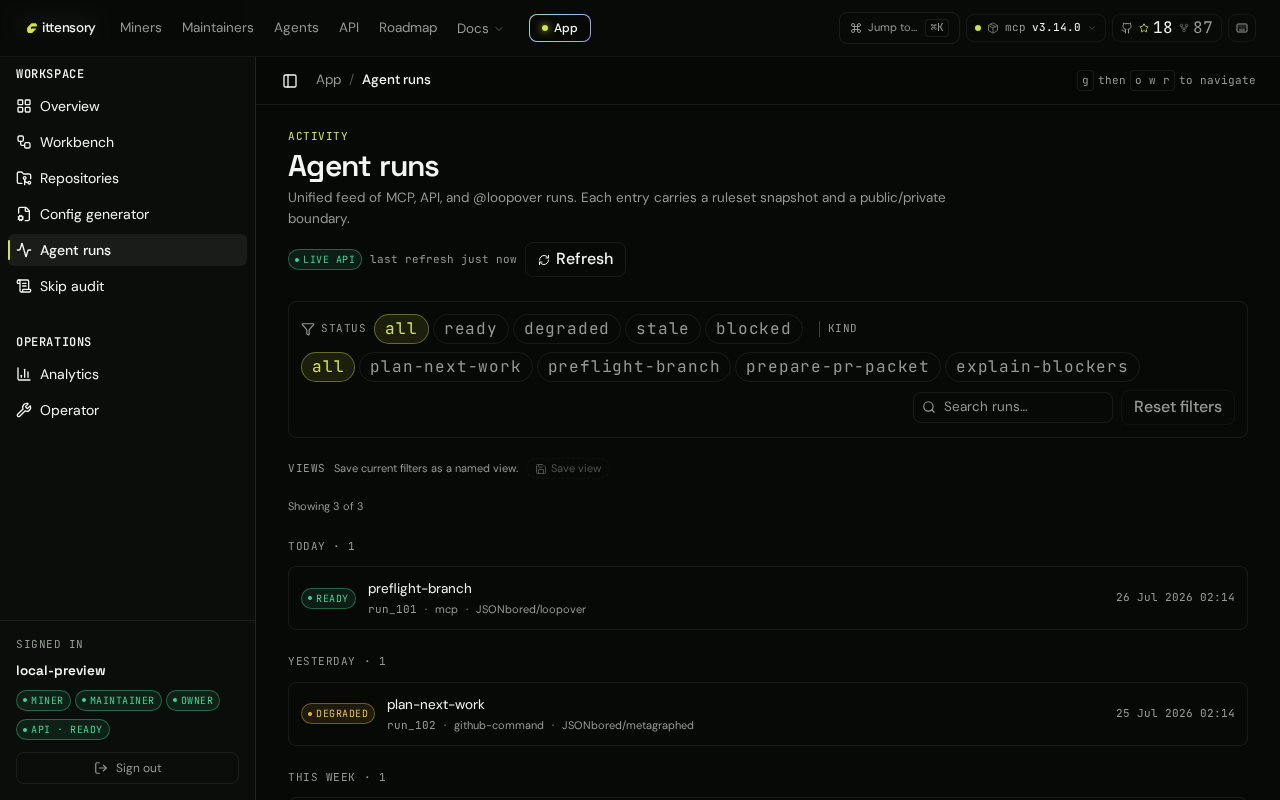Go to Repositories in sidebar
The height and width of the screenshot is (800, 1280).
(x=127, y=178)
